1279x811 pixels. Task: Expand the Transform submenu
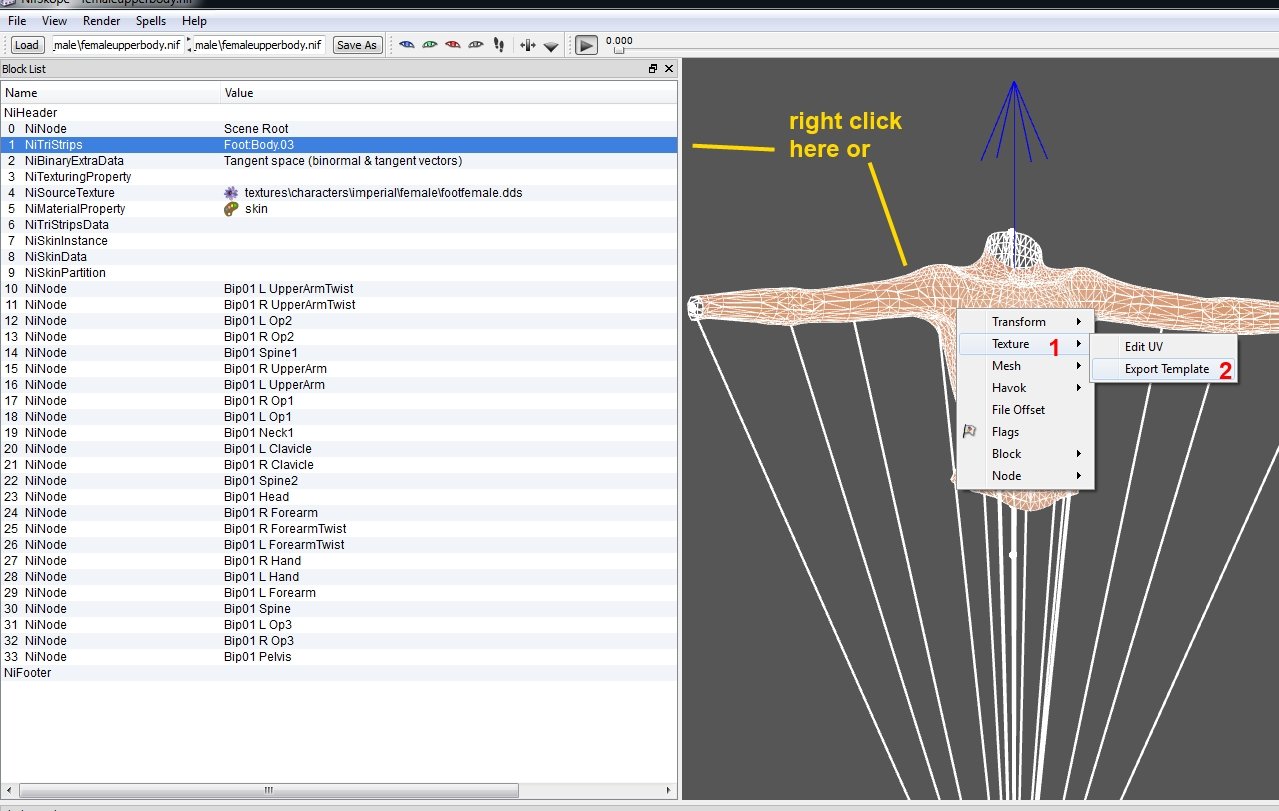click(x=1026, y=322)
